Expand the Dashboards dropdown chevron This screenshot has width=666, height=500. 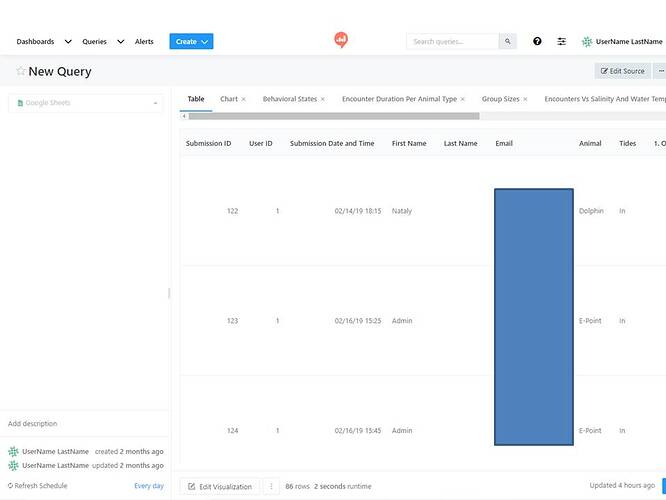point(68,42)
